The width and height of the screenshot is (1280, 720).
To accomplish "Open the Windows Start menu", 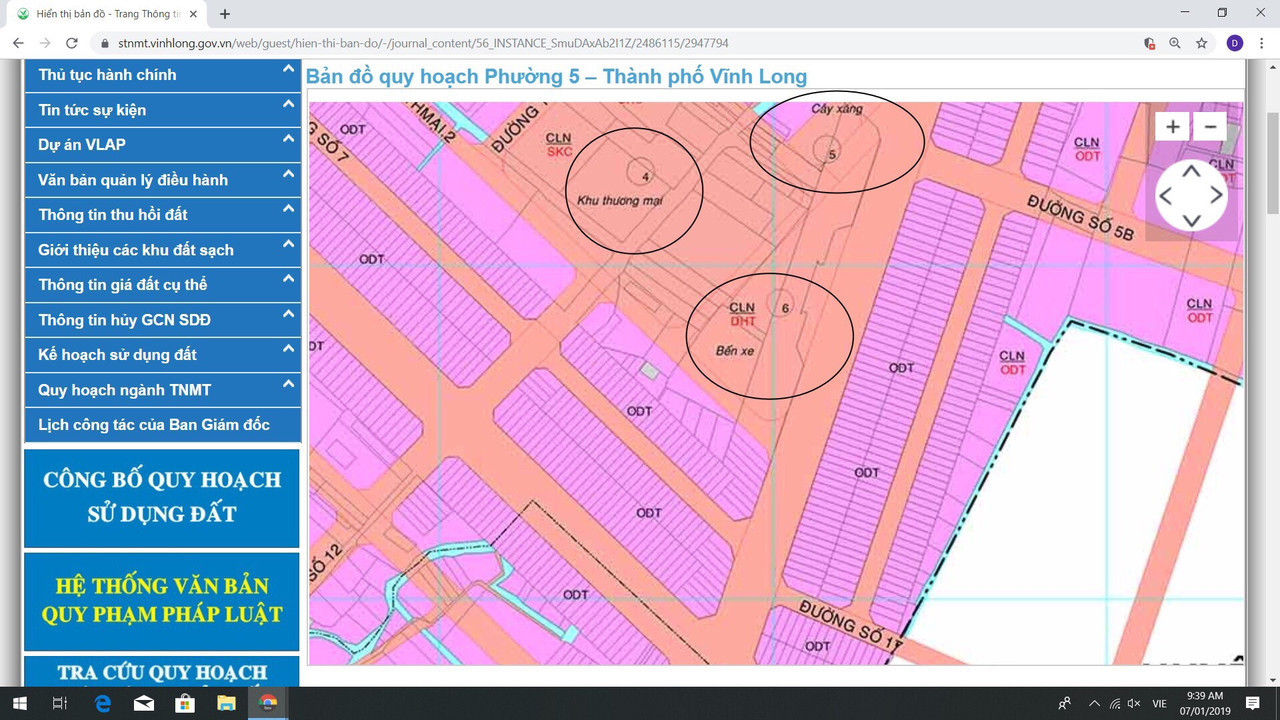I will pos(19,703).
